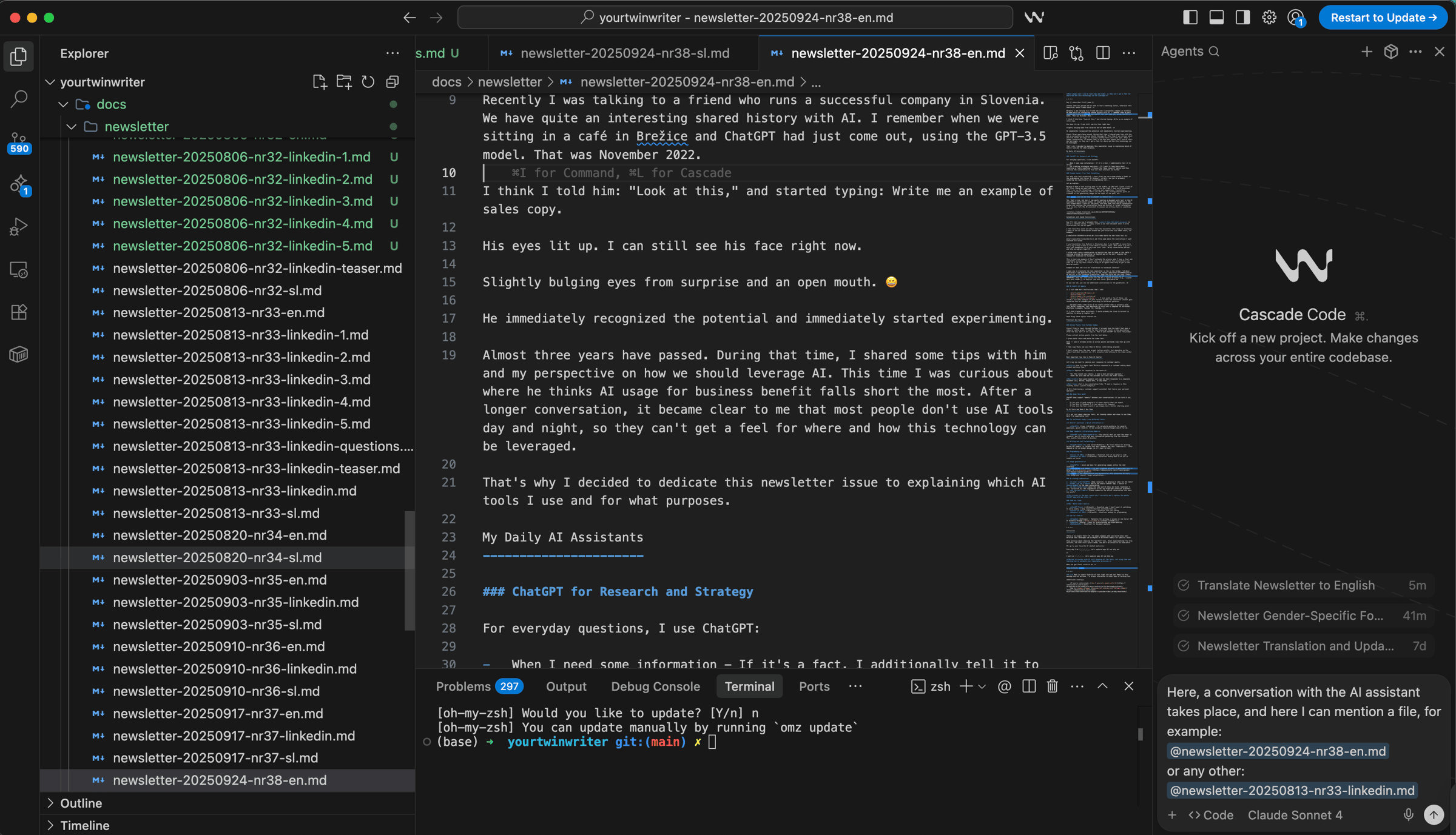Click the Restart to Update button
This screenshot has height=835, width=1456.
coord(1383,18)
